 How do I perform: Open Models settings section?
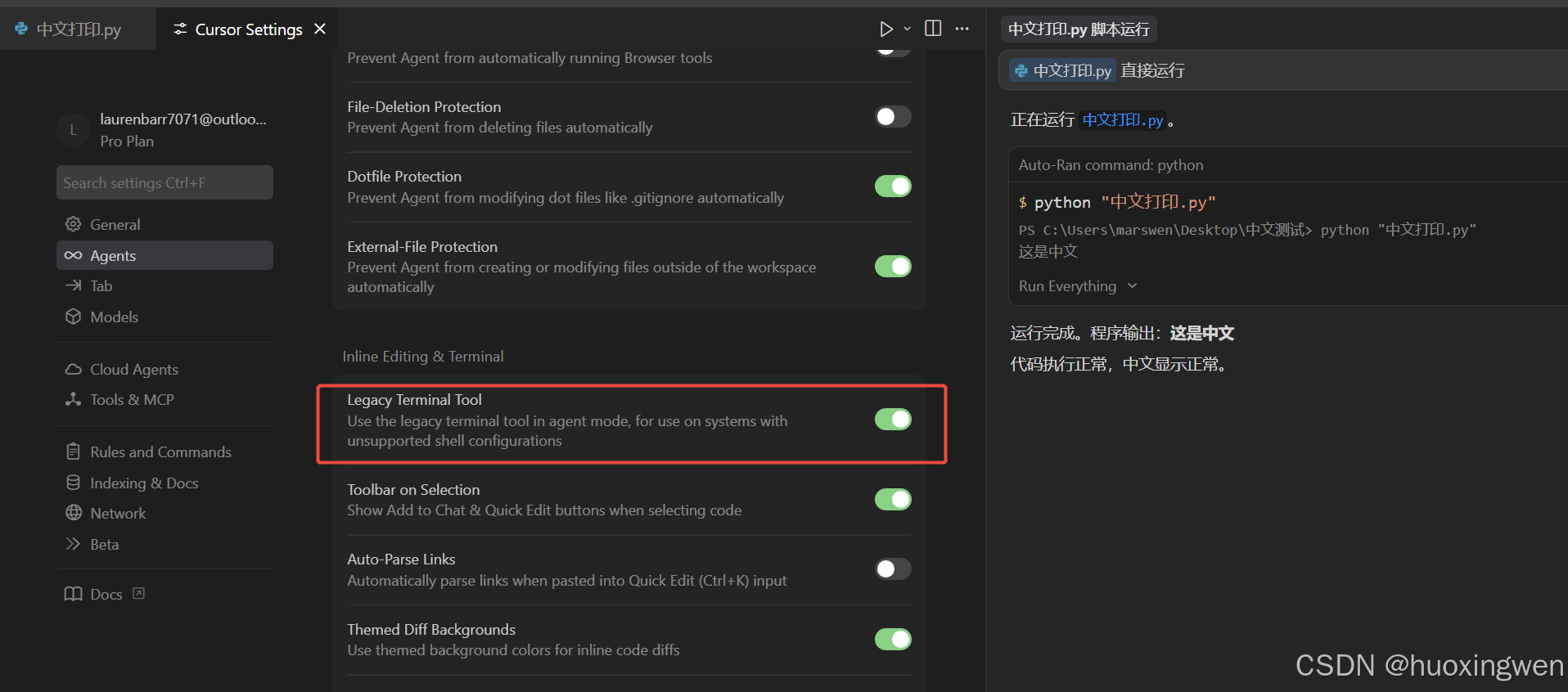[164, 317]
